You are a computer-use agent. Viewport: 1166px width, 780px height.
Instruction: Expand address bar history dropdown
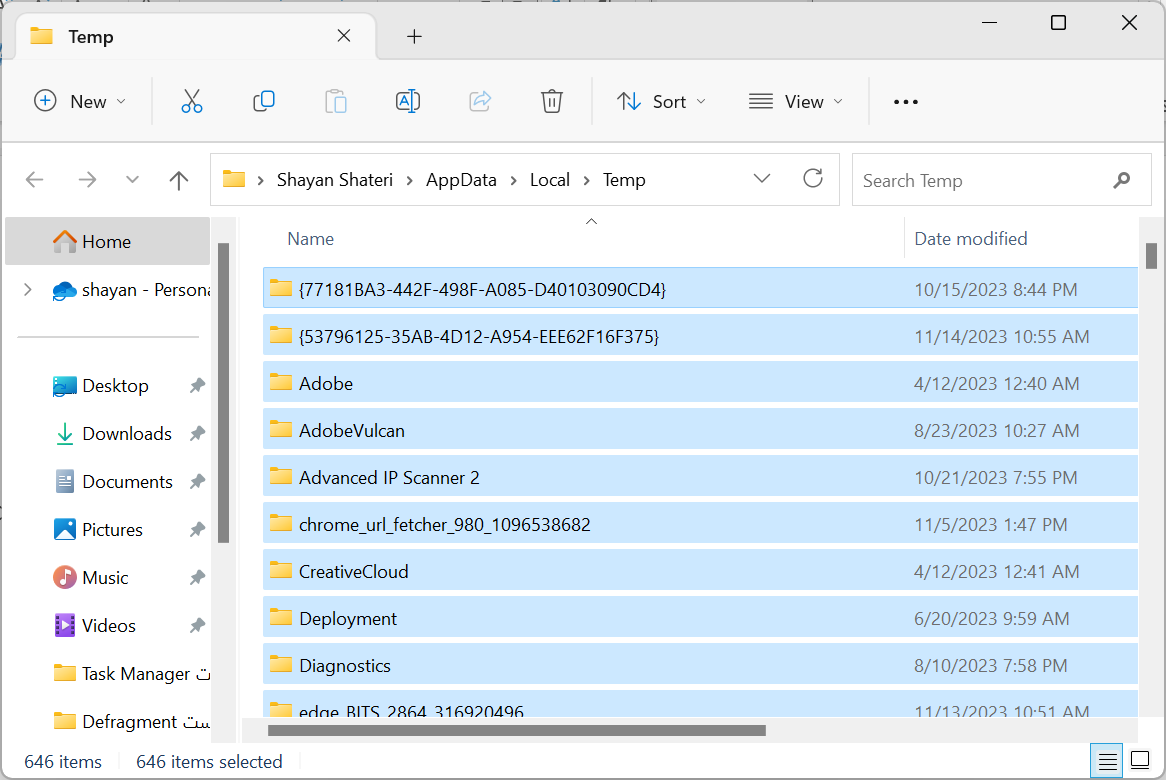(x=761, y=178)
